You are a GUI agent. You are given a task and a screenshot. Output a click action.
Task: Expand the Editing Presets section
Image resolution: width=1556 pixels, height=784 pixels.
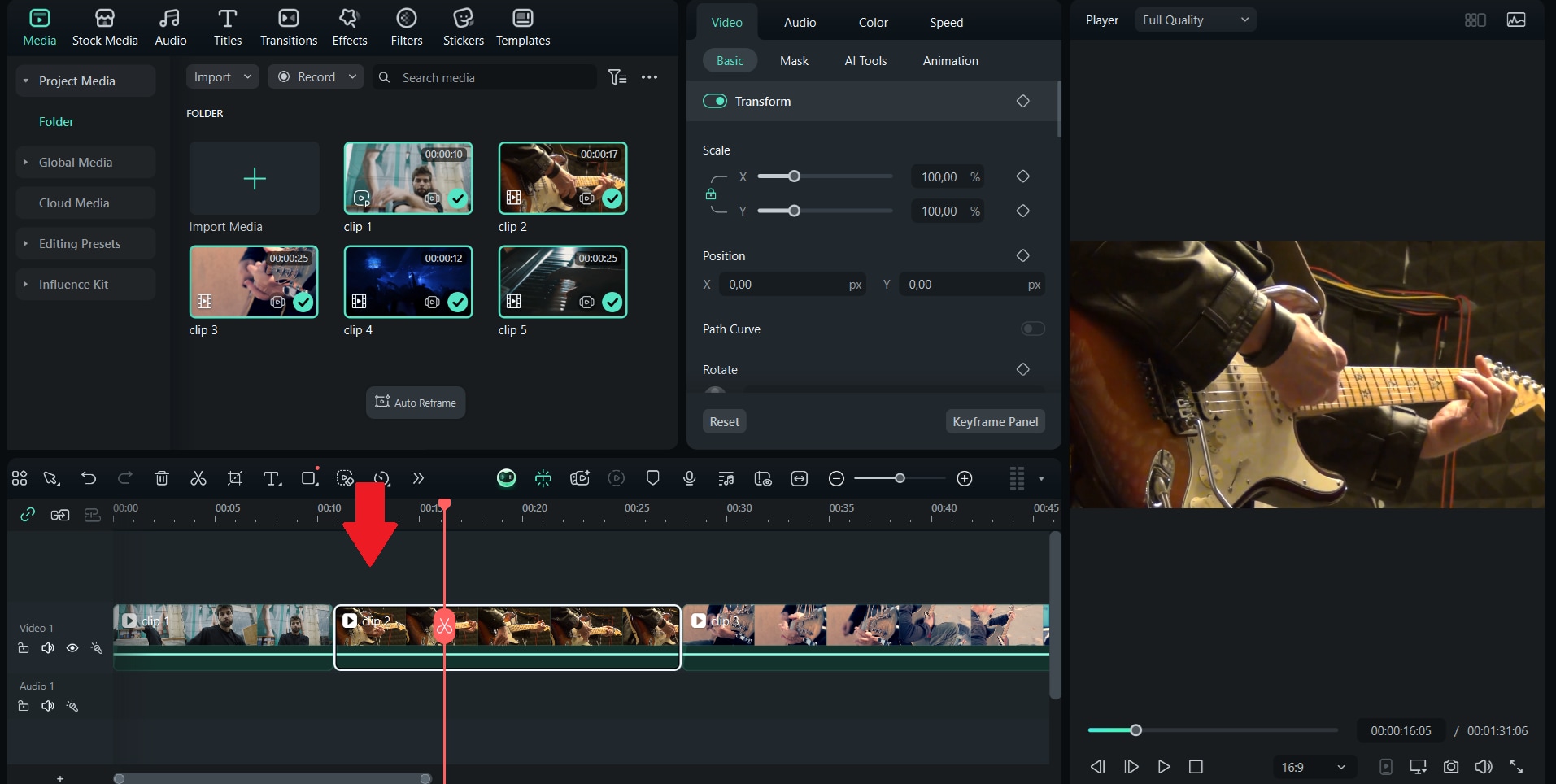point(26,243)
